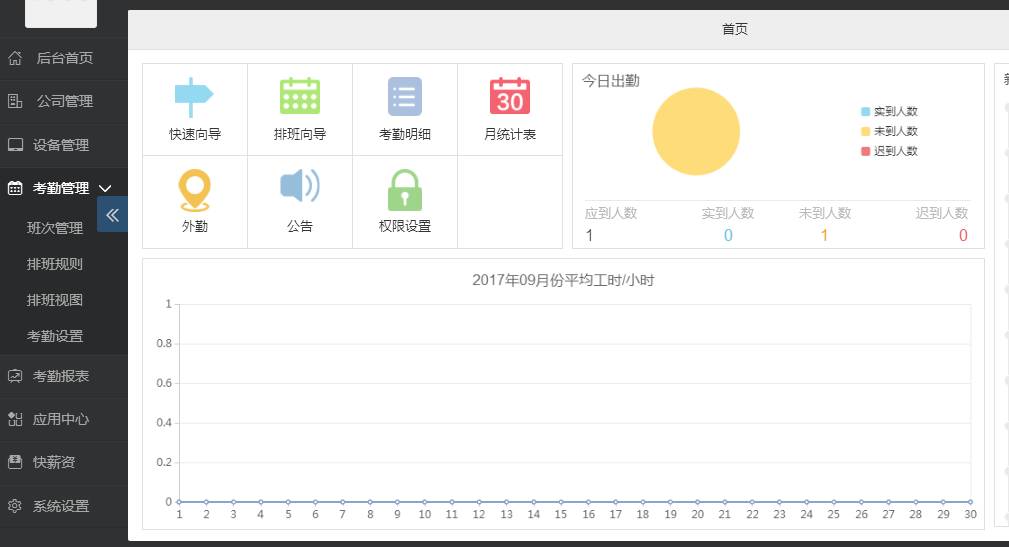Viewport: 1009px width, 547px height.
Task: Click the yellow attendance pie chart
Action: click(x=696, y=131)
